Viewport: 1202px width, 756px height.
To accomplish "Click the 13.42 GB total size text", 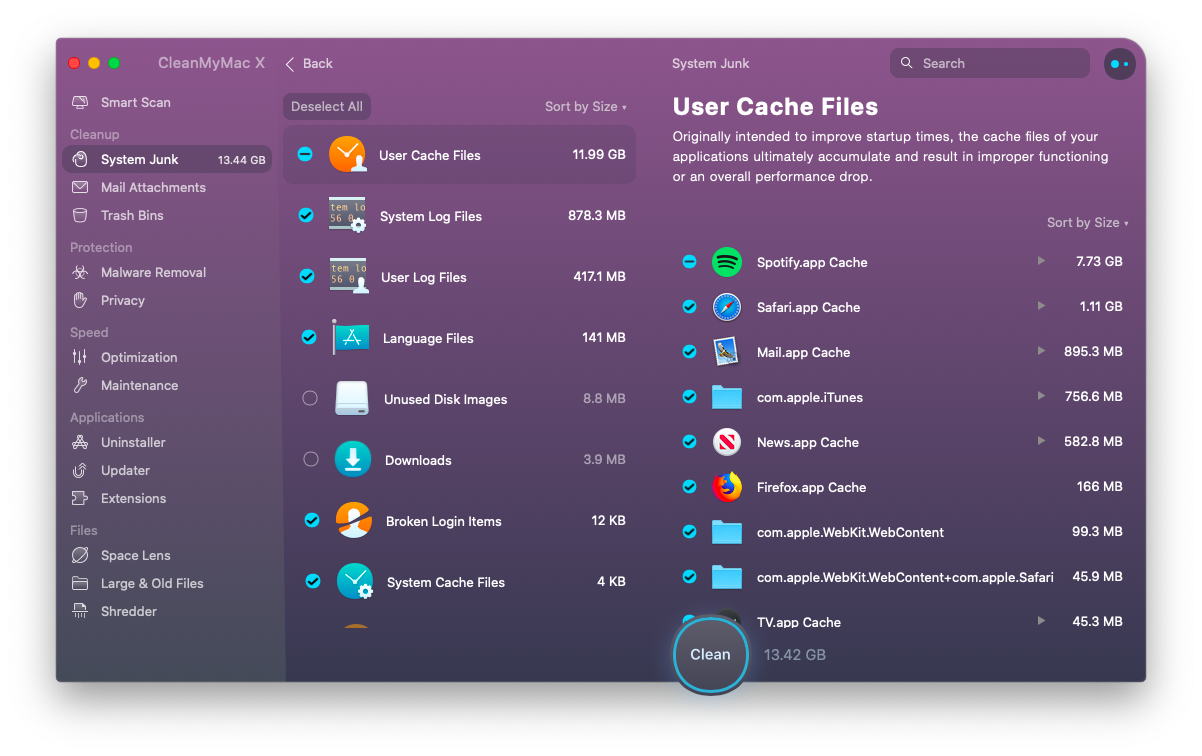I will tap(795, 655).
